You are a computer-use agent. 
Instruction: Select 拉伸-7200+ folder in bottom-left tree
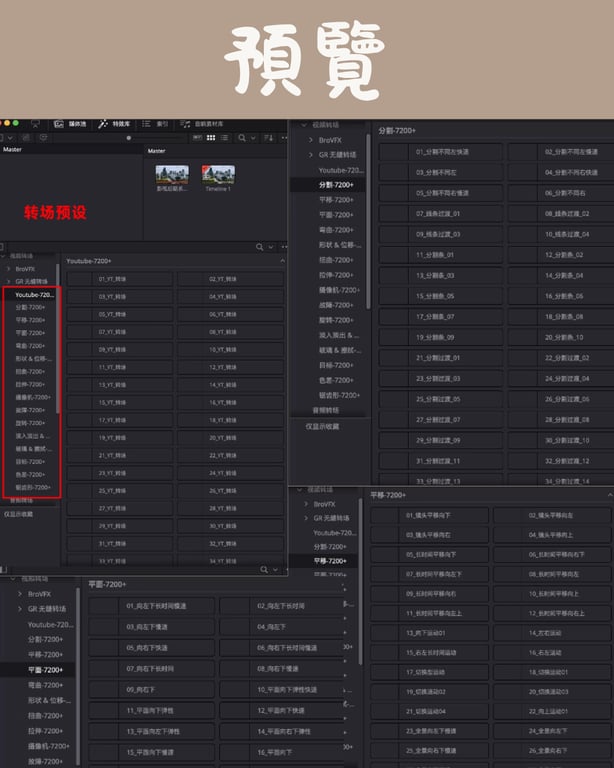[x=45, y=731]
